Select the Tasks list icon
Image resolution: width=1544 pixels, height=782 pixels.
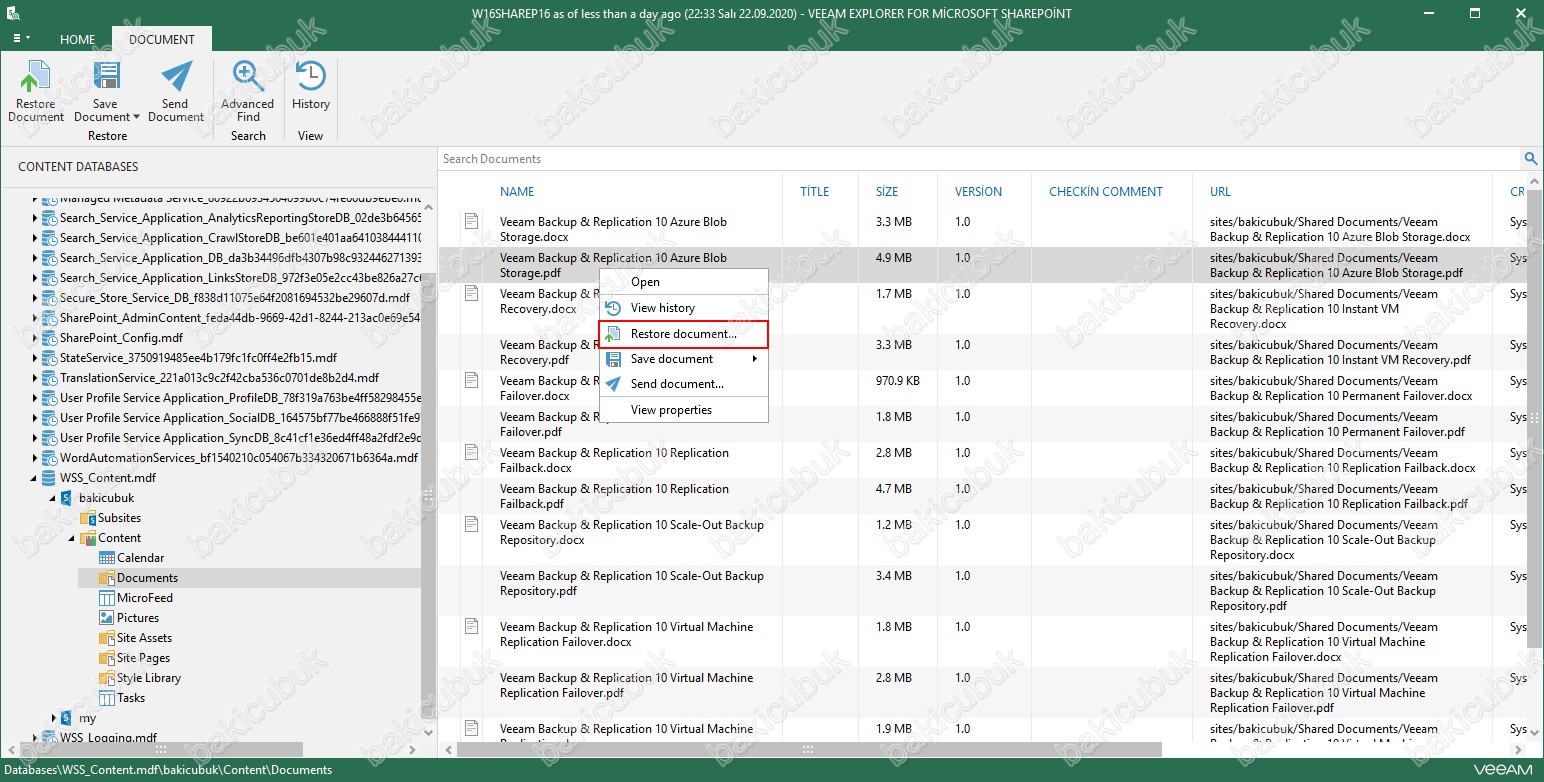pyautogui.click(x=107, y=698)
